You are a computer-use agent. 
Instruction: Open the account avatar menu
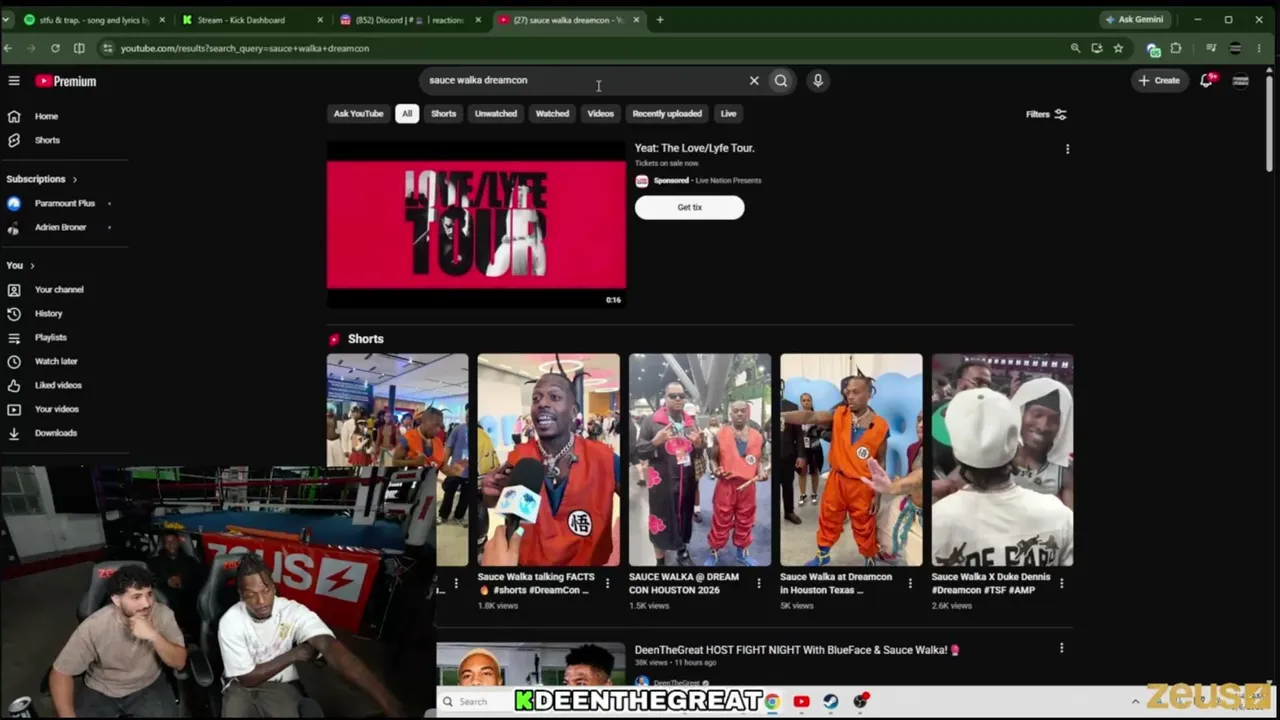click(1241, 81)
